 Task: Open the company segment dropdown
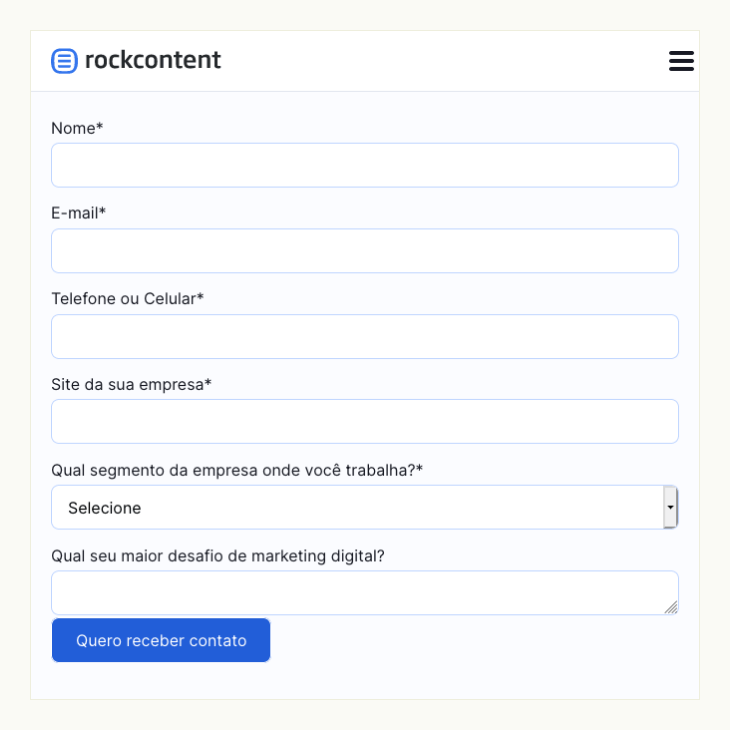click(x=365, y=507)
